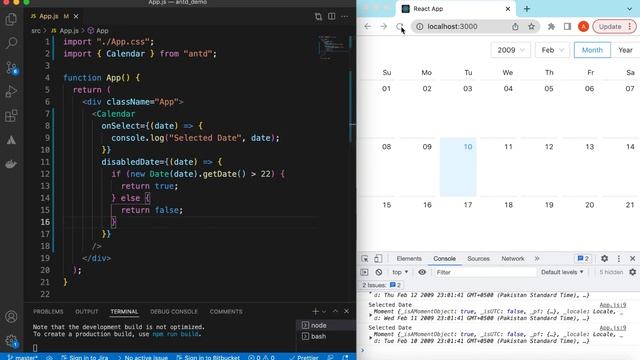Select the Month radio button

[592, 50]
